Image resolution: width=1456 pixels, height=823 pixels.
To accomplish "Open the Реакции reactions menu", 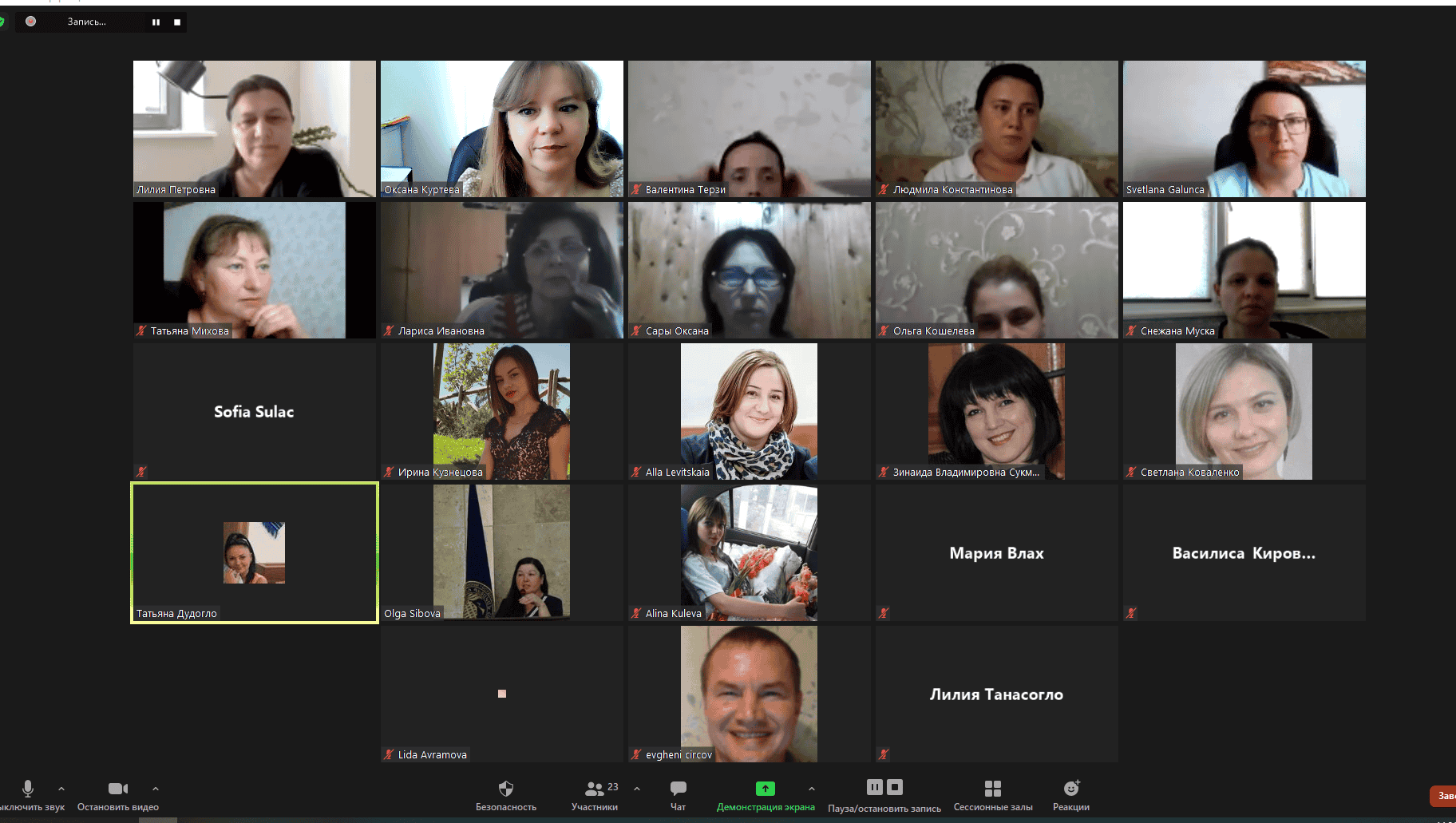I will point(1070,789).
